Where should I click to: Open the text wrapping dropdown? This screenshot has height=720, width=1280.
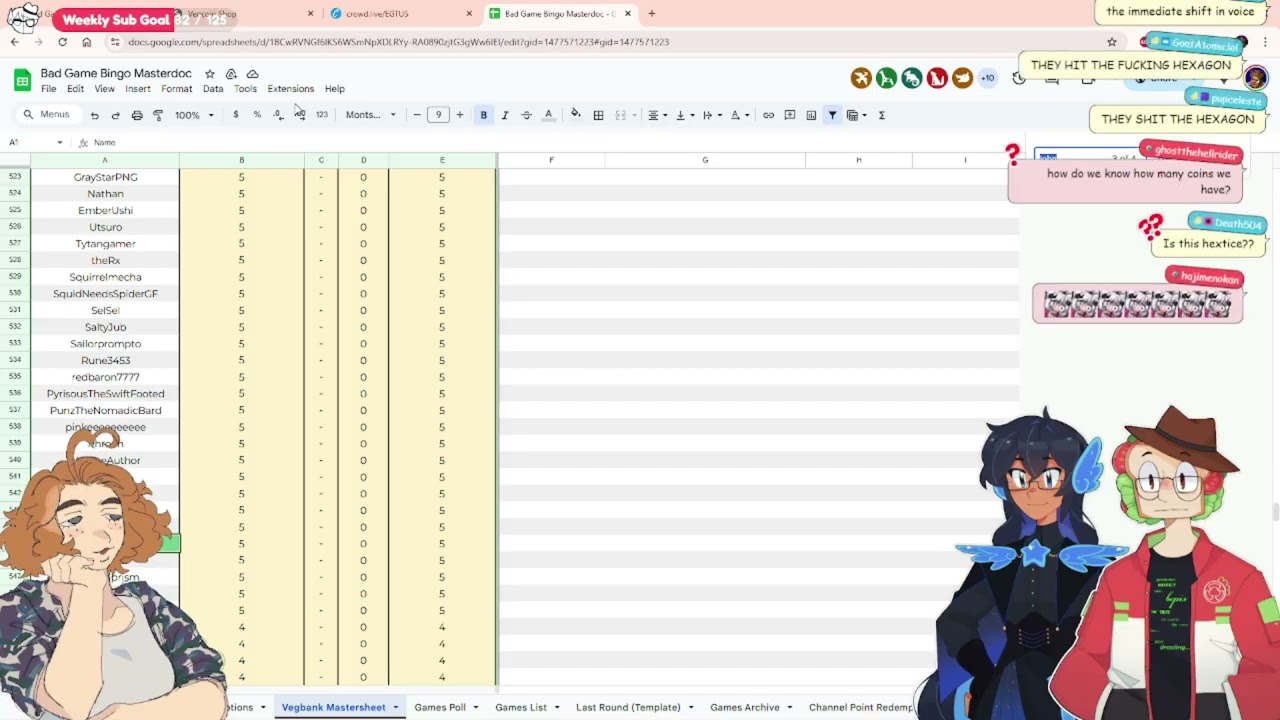711,115
